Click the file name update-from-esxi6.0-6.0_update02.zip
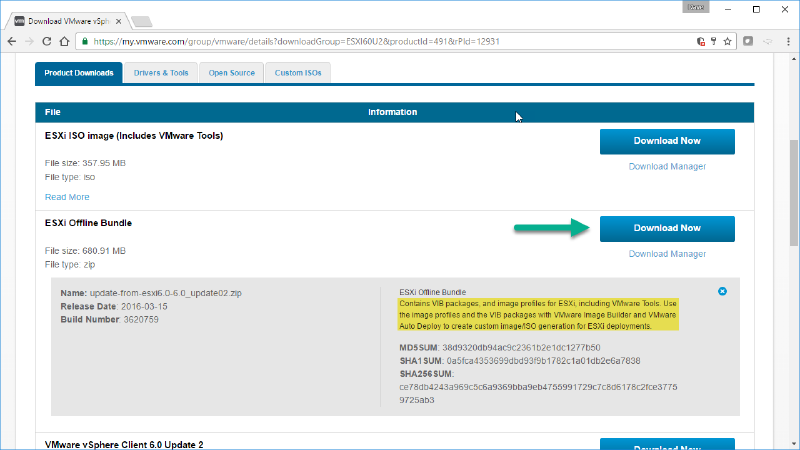 [166, 293]
